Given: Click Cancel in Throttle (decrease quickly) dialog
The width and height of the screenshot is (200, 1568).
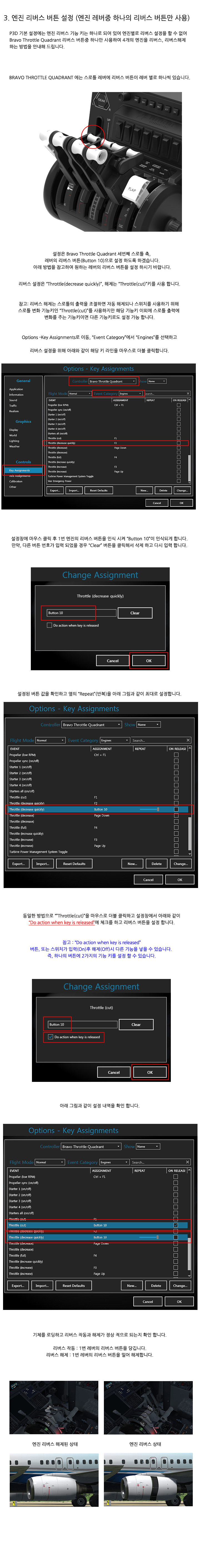Looking at the screenshot, I should [113, 660].
